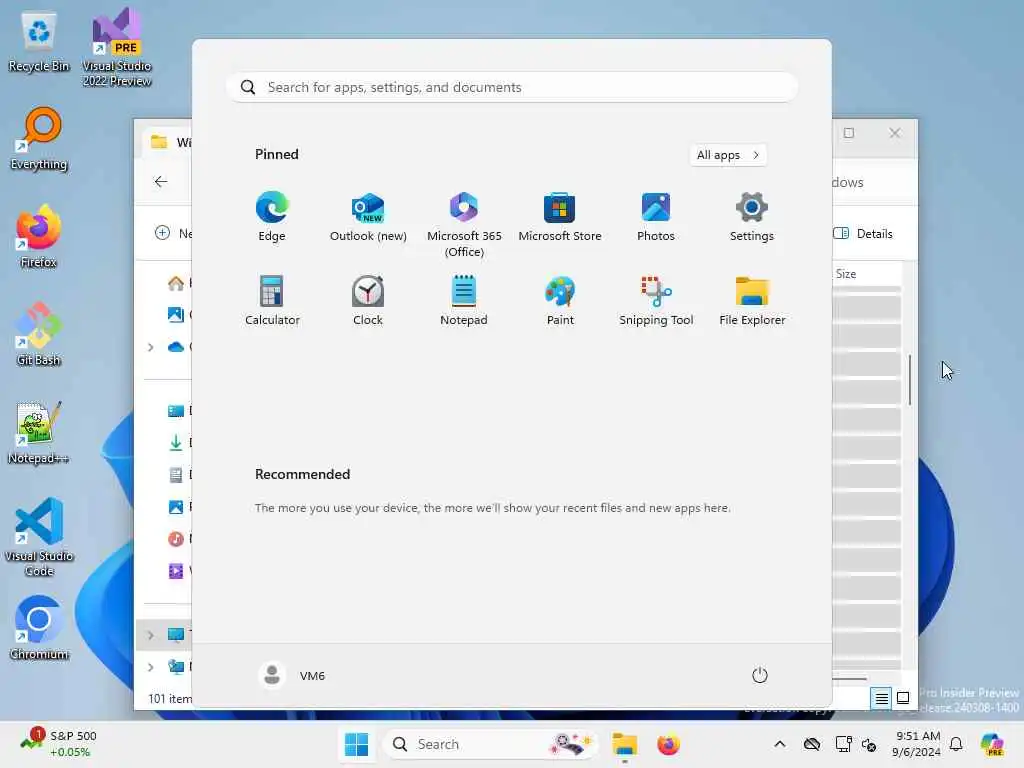1024x768 pixels.
Task: Launch Outlook (new) pinned app
Action: point(368,217)
